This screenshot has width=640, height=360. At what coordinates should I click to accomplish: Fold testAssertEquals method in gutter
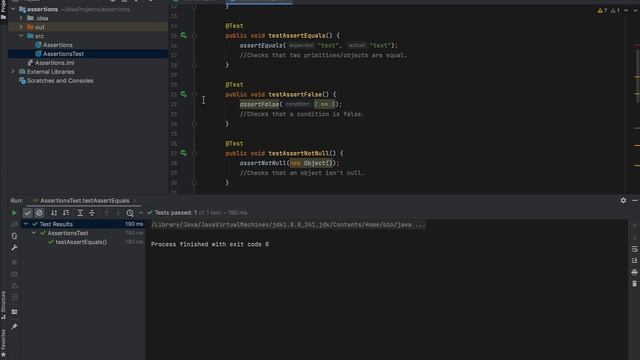tap(194, 36)
